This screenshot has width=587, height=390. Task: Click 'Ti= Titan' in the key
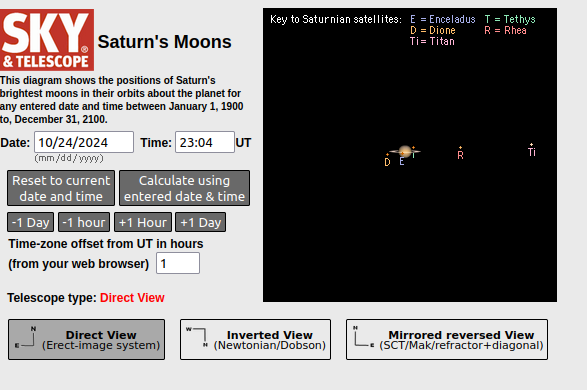click(432, 41)
